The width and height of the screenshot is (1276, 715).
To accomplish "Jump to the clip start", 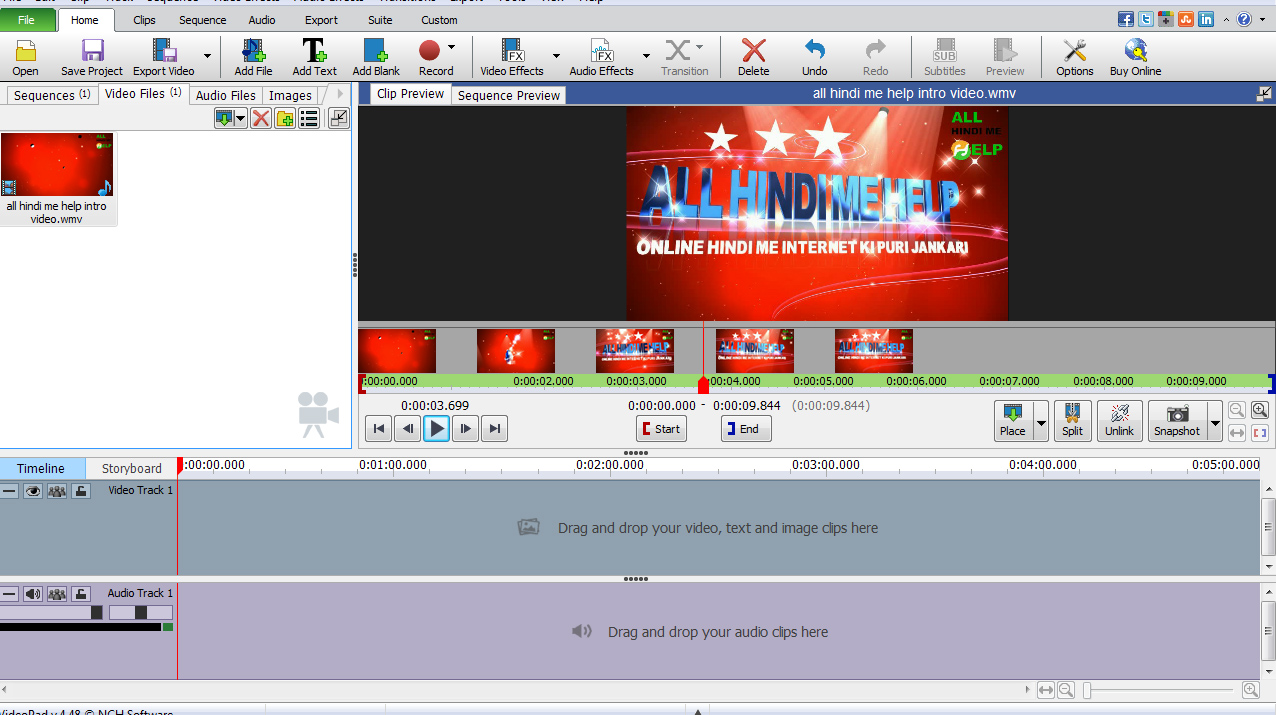I will (378, 429).
